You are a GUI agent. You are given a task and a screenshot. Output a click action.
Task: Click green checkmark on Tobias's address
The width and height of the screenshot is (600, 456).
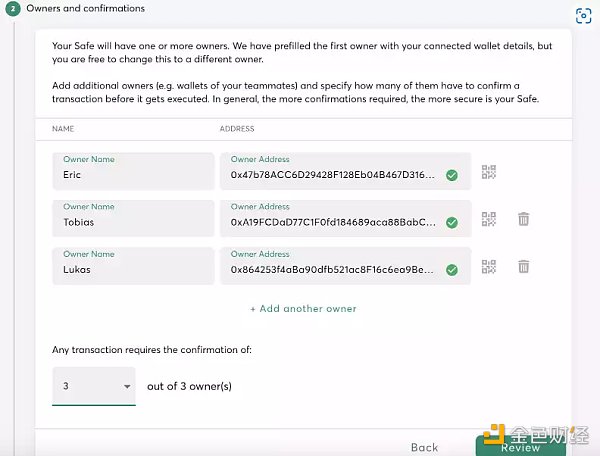pos(452,223)
